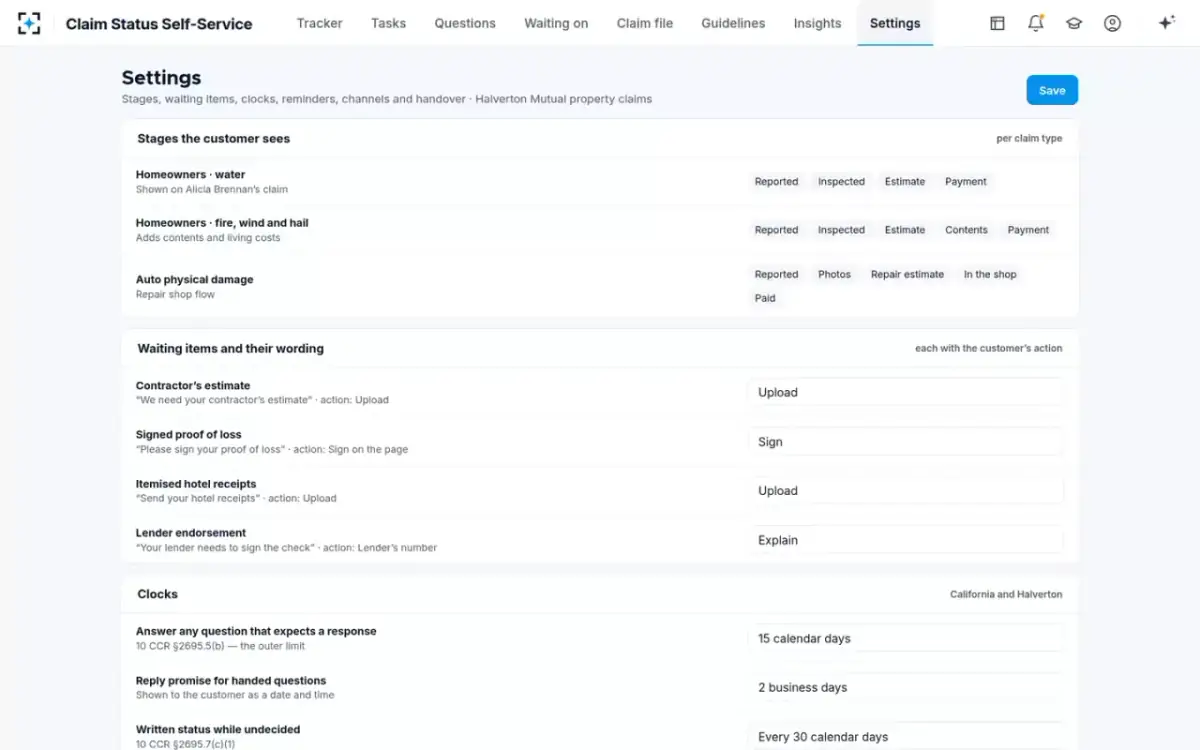Switch to the Tracker tab
Viewport: 1200px width, 750px height.
(x=320, y=23)
